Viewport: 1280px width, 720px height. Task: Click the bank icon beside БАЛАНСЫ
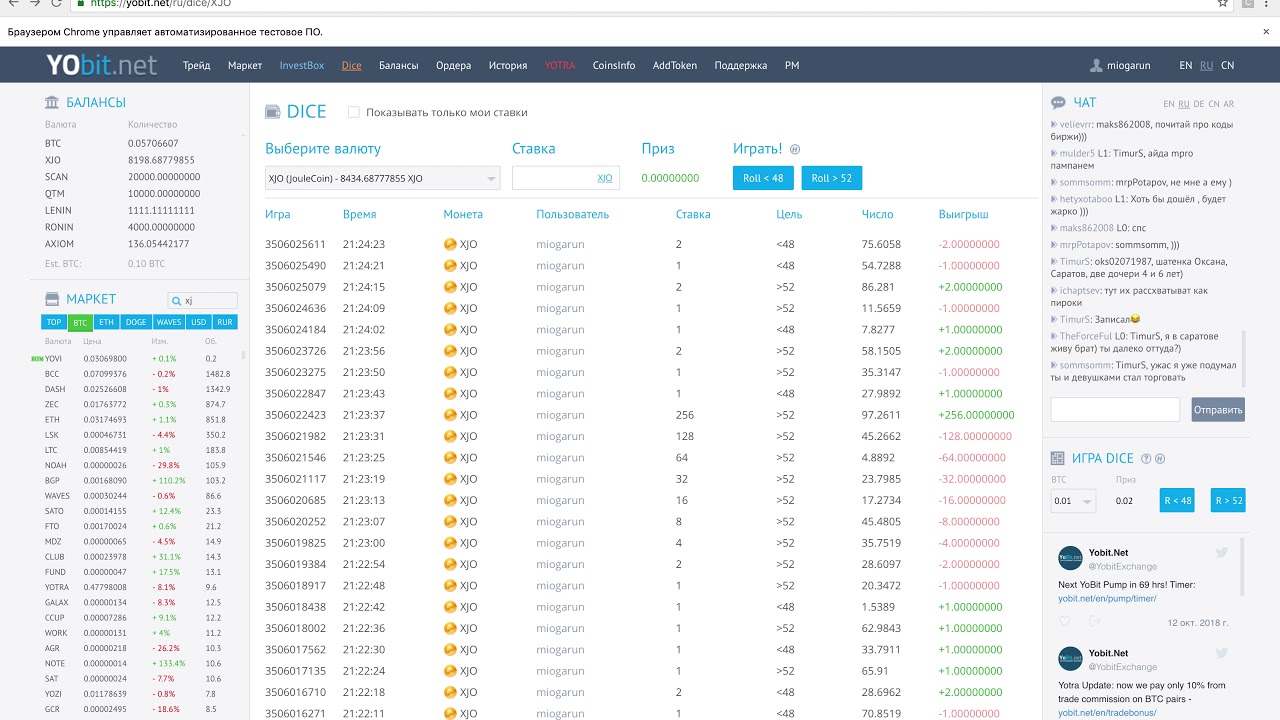click(x=52, y=102)
